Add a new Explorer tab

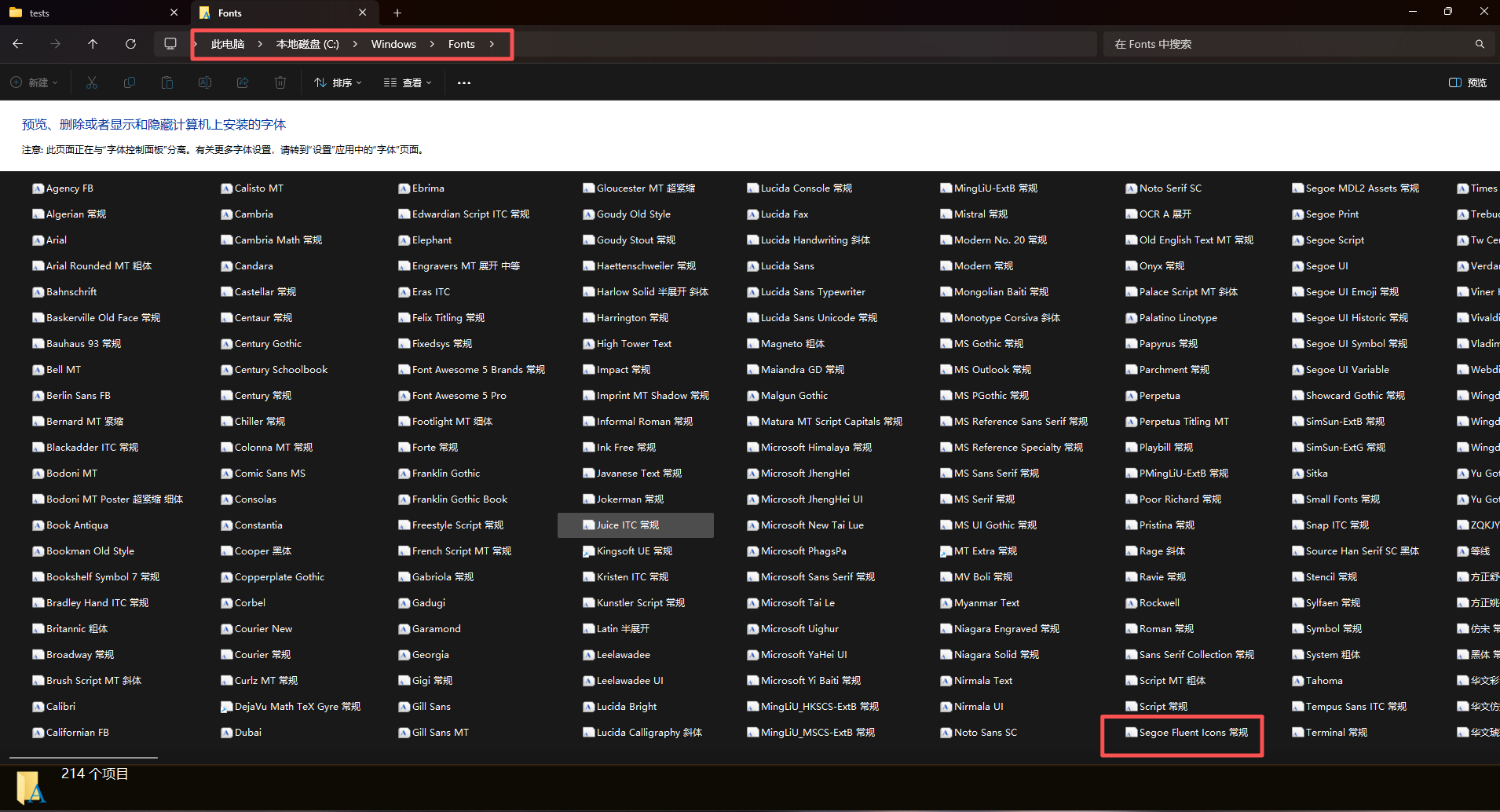tap(397, 13)
